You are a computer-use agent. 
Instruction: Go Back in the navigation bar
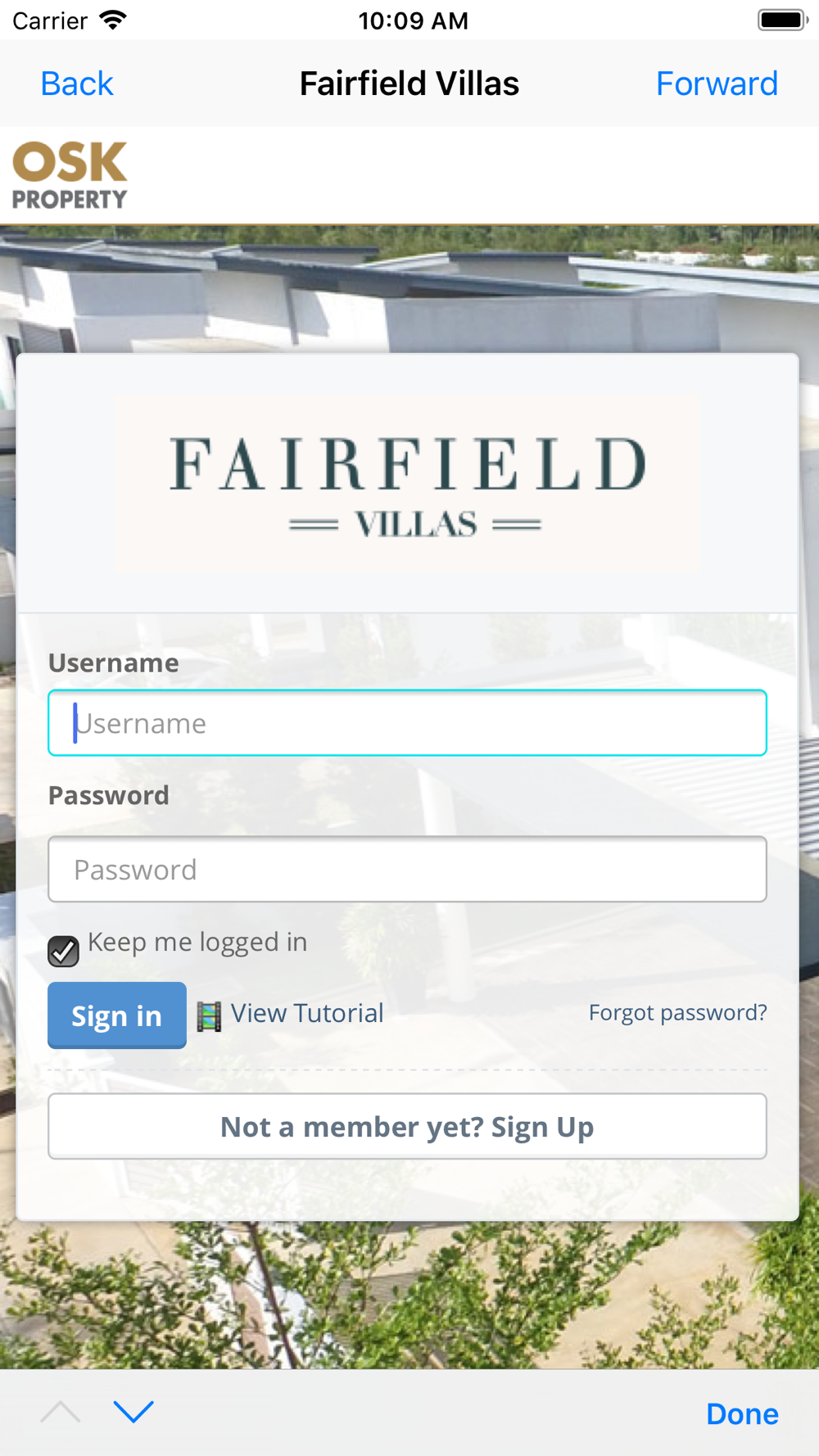77,84
